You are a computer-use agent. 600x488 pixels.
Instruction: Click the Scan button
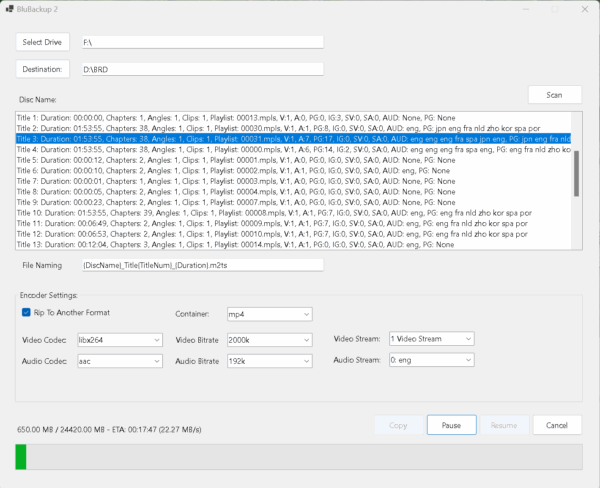tap(554, 95)
